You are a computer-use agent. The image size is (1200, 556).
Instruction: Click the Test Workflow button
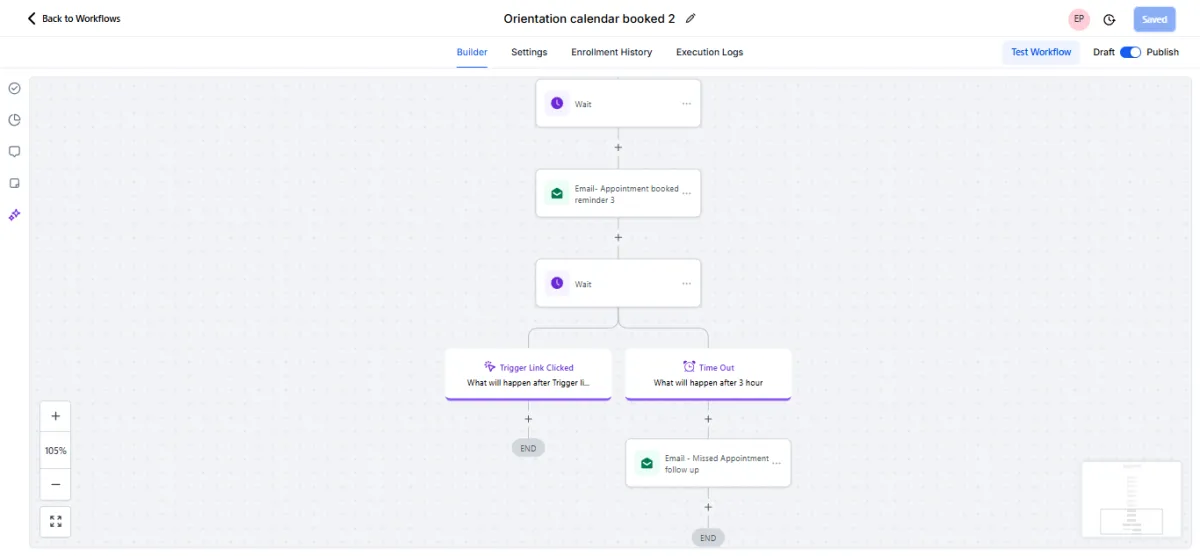[1041, 52]
